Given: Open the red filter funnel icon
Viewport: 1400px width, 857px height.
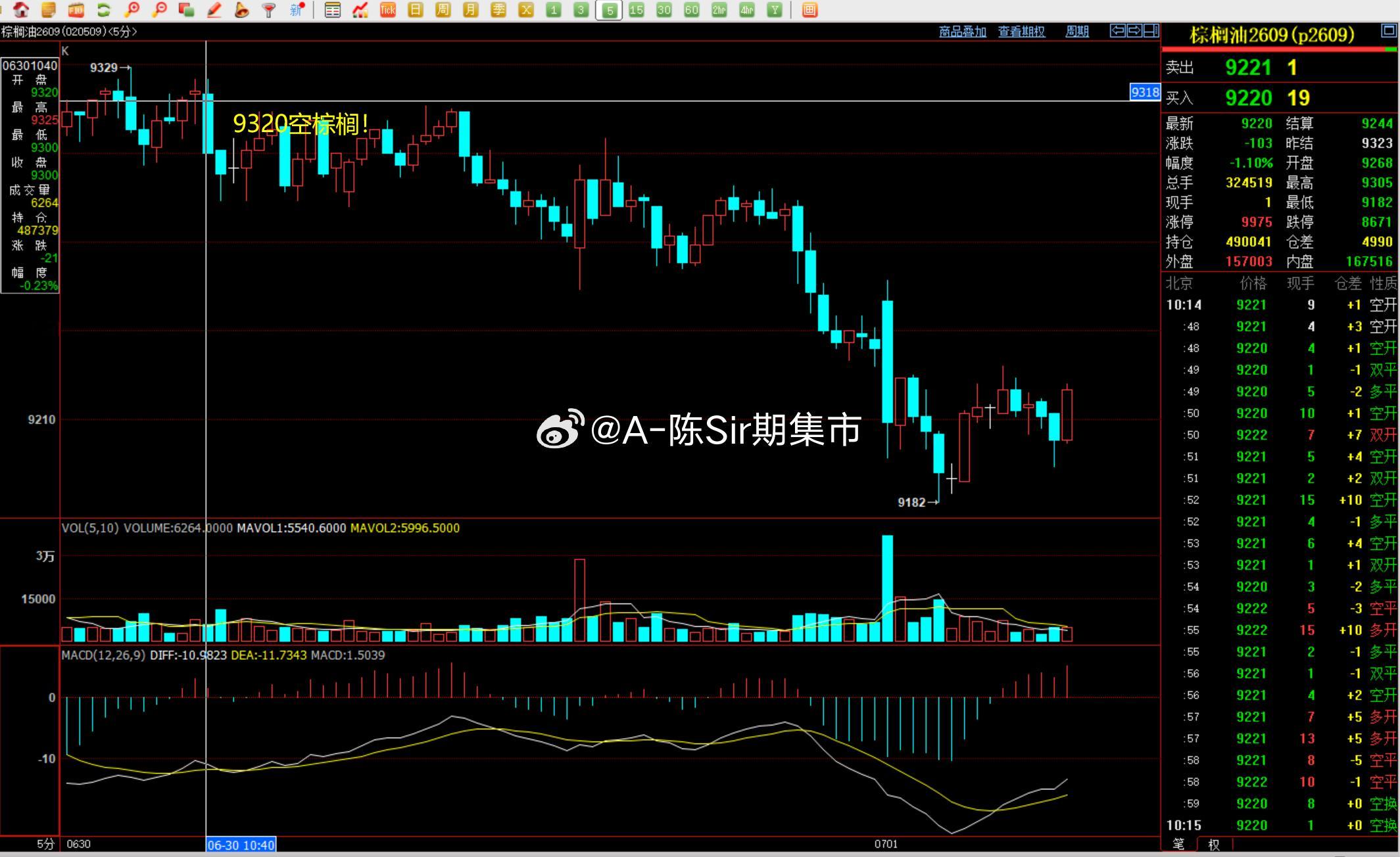Looking at the screenshot, I should click(x=269, y=10).
